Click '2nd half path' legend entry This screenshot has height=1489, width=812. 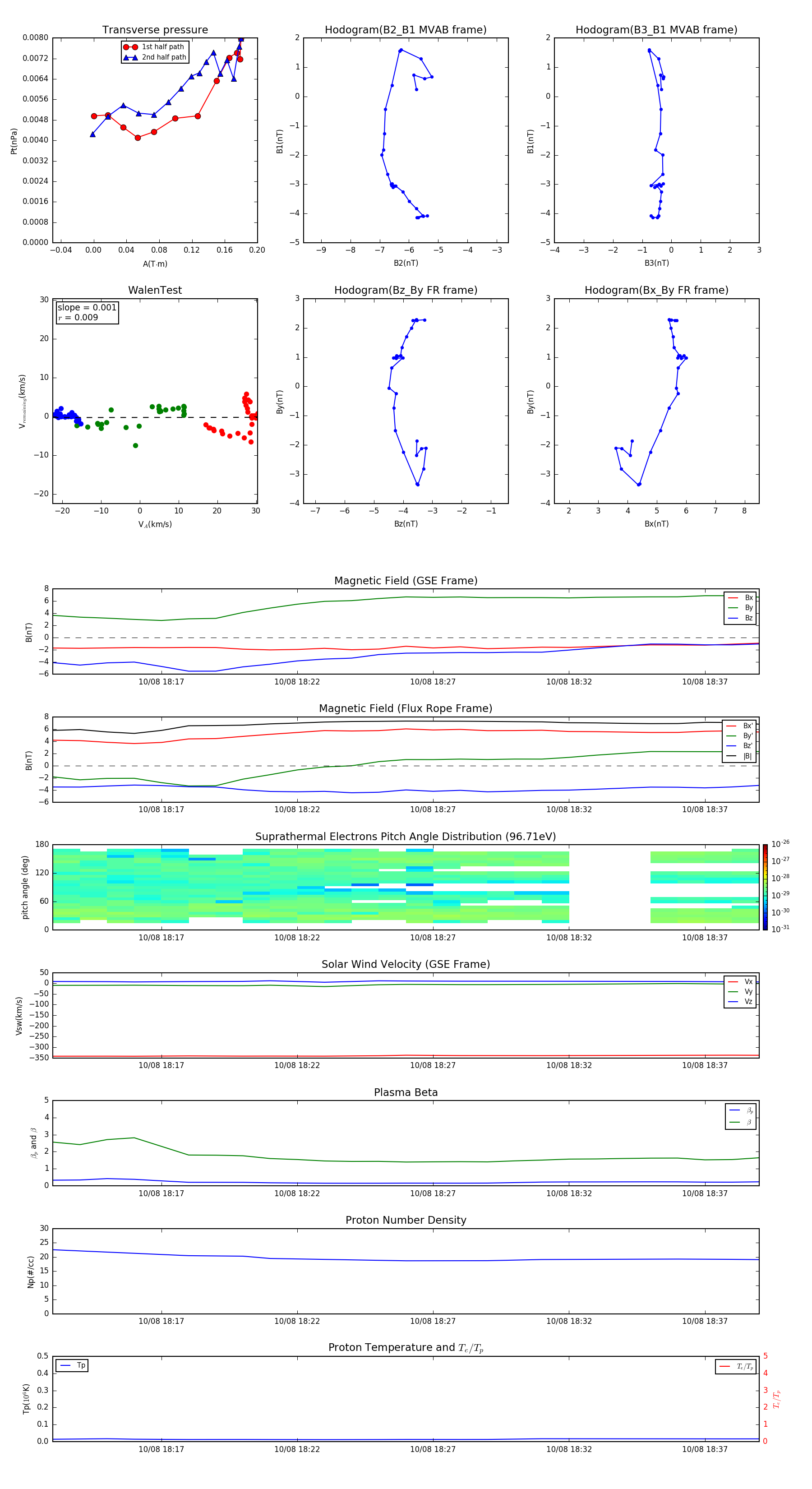click(x=155, y=57)
